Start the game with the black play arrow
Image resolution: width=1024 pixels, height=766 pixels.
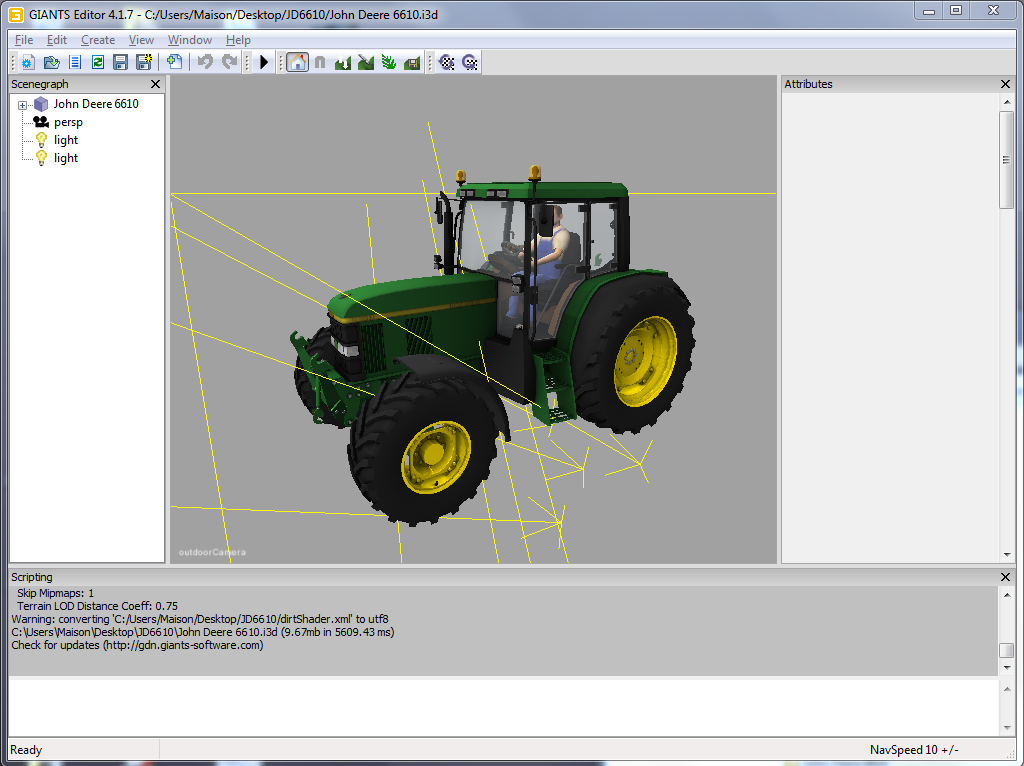point(264,62)
